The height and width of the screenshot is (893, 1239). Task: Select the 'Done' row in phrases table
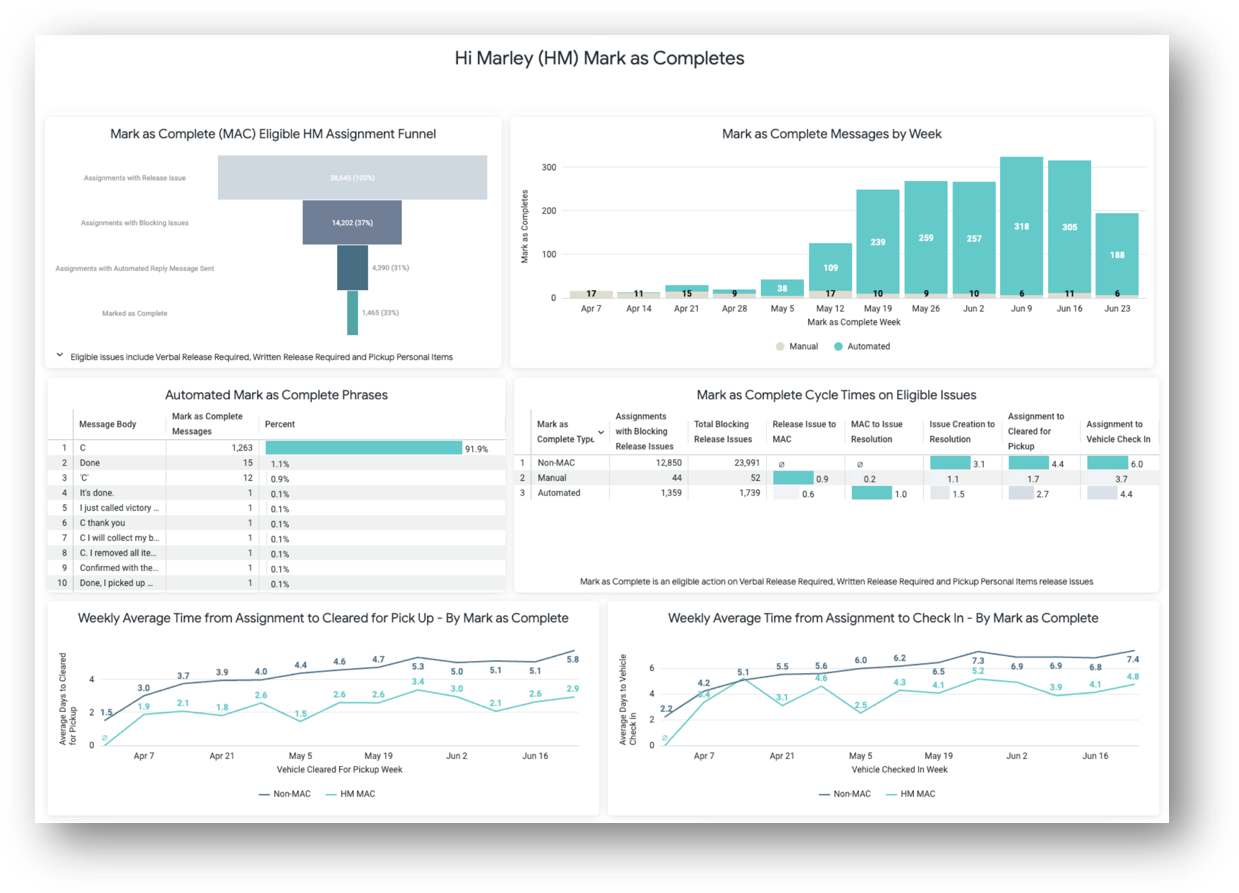click(90, 463)
